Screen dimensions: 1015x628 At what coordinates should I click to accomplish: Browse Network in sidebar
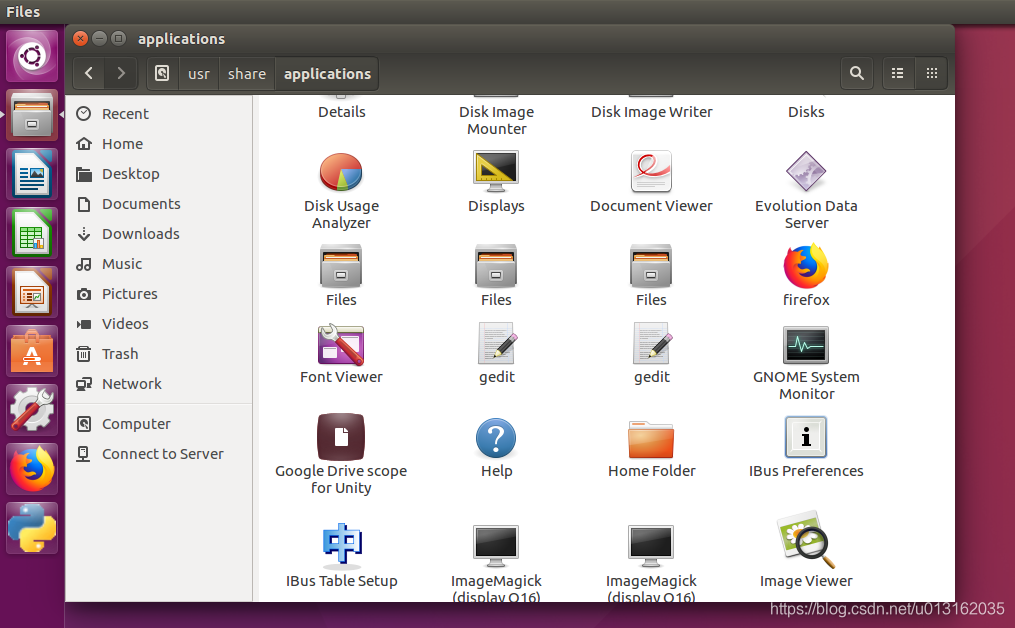pyautogui.click(x=159, y=384)
